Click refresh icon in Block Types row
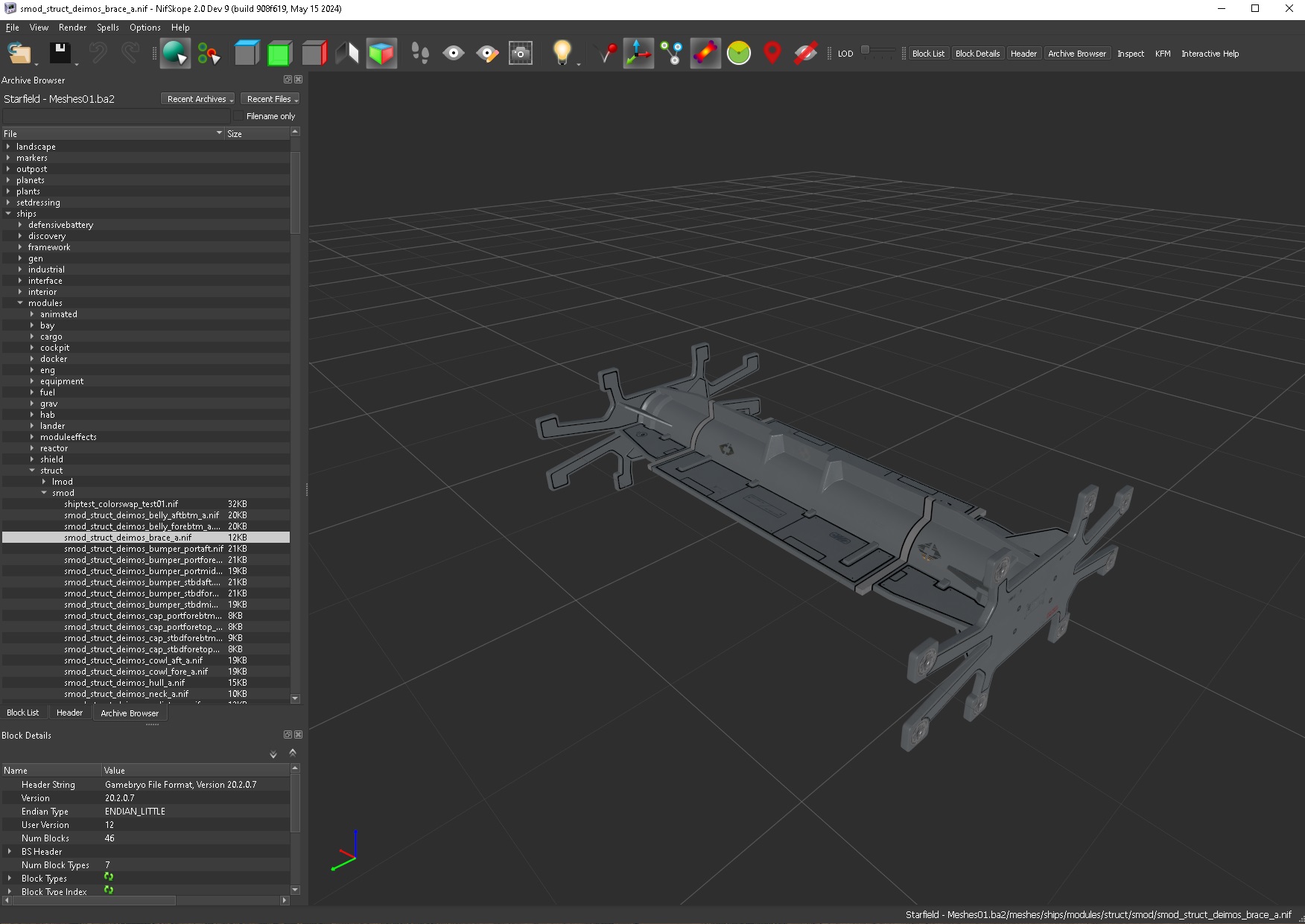1305x924 pixels. (x=109, y=877)
